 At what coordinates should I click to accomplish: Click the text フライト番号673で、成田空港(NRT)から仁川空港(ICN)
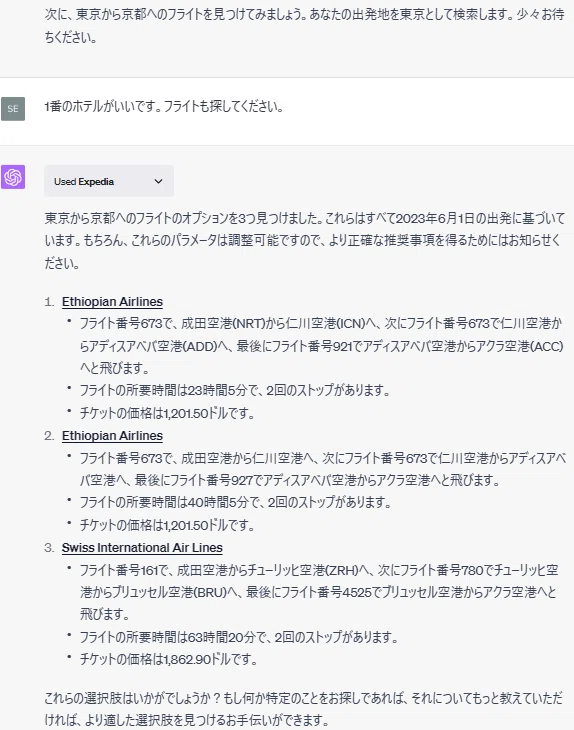(x=322, y=346)
